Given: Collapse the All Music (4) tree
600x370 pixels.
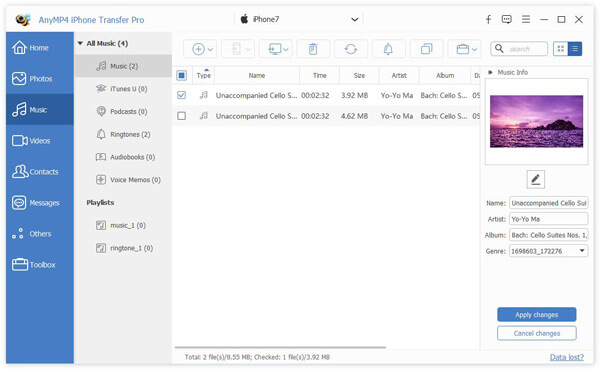Looking at the screenshot, I should click(80, 43).
